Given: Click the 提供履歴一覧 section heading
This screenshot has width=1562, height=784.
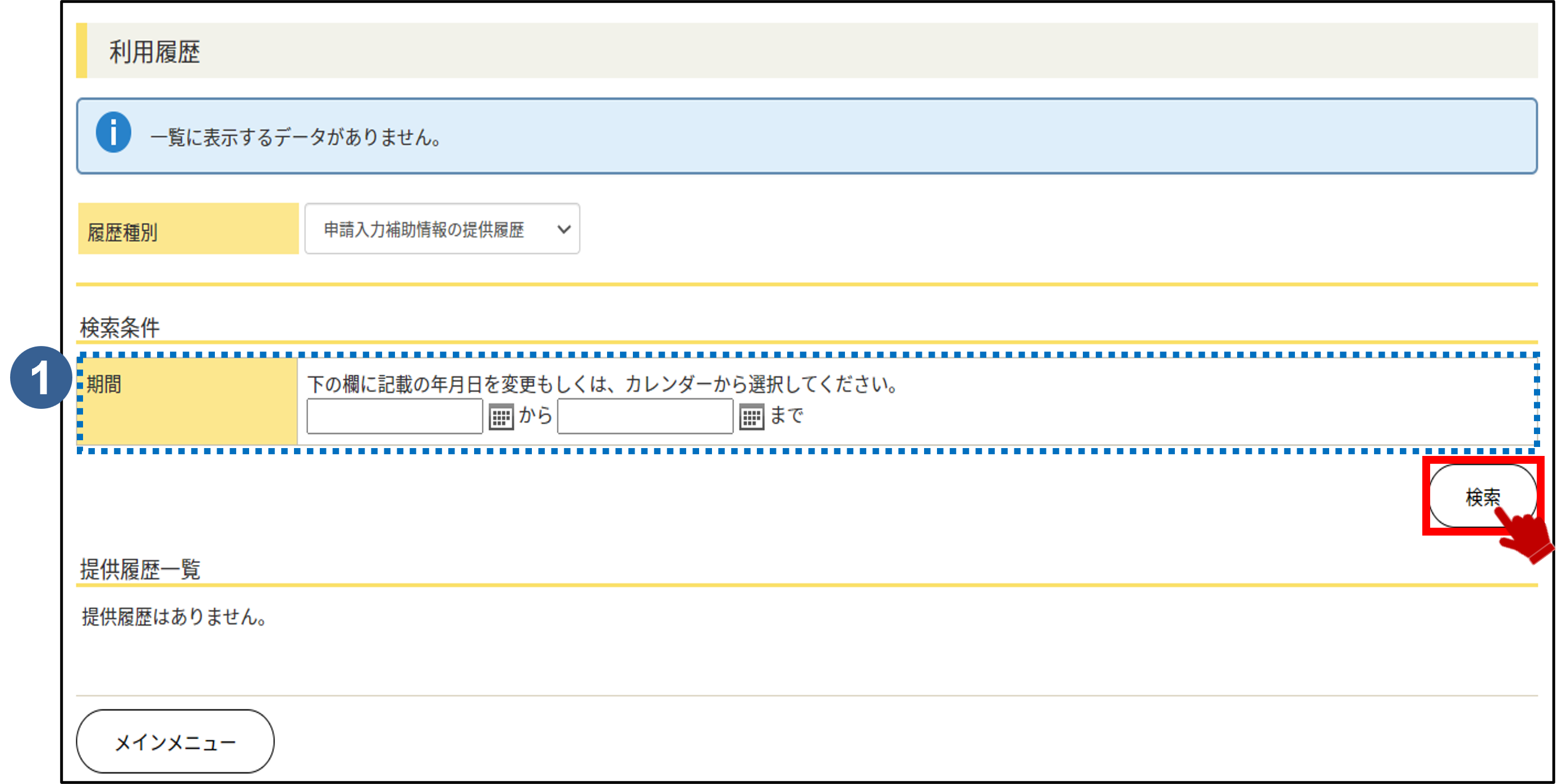Looking at the screenshot, I should pos(140,569).
